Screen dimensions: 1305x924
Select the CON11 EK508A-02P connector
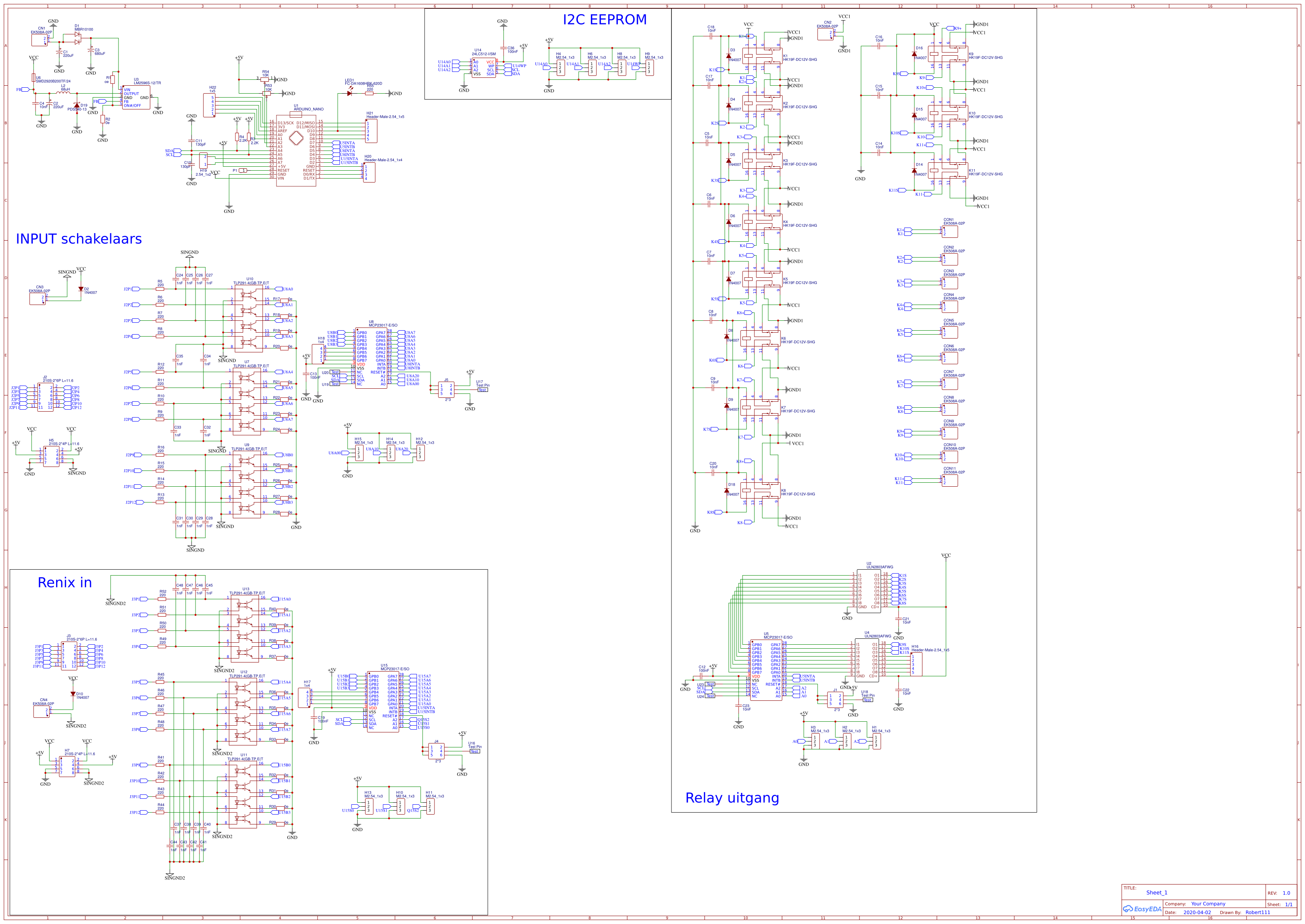(x=950, y=480)
